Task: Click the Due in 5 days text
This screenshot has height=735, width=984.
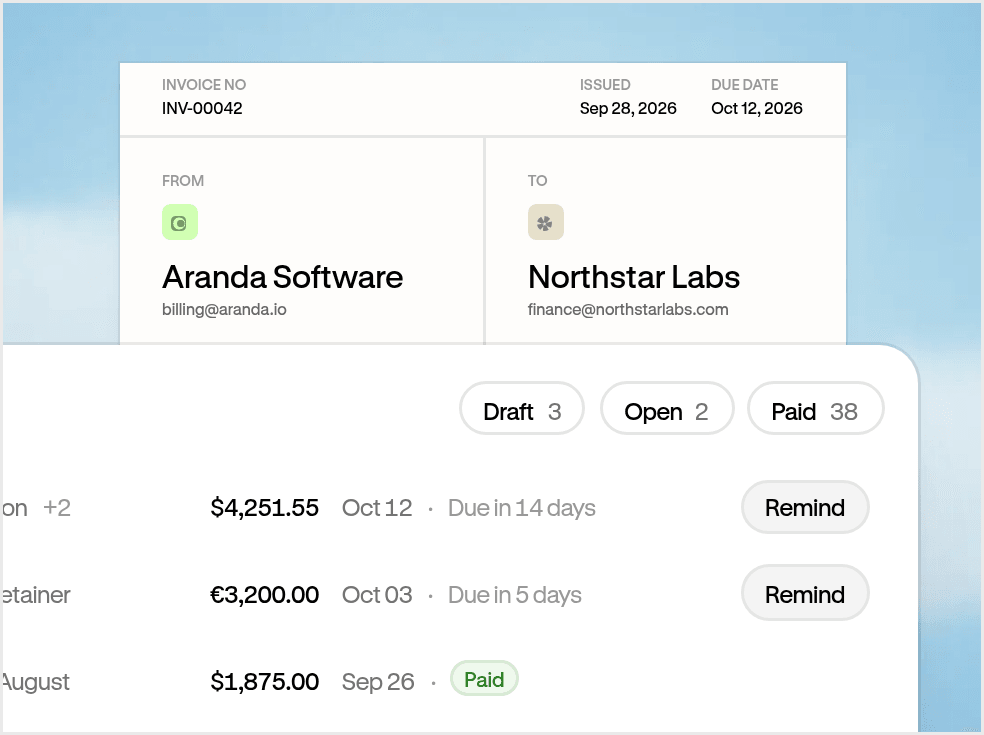Action: coord(515,594)
